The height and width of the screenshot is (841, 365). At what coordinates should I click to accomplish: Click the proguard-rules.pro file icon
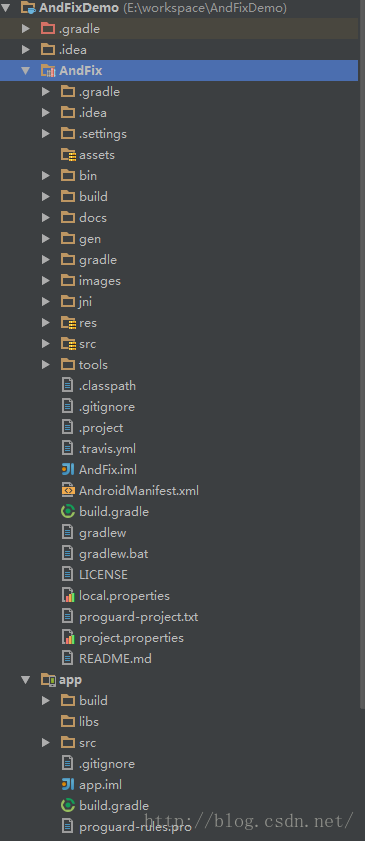(x=68, y=827)
